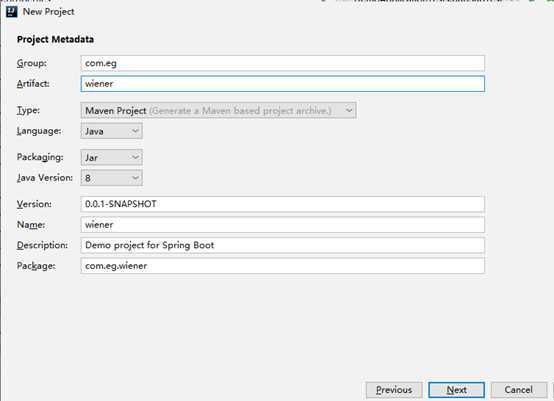Expand the Language combo box arrow
Image resolution: width=554 pixels, height=401 pixels.
coord(135,131)
